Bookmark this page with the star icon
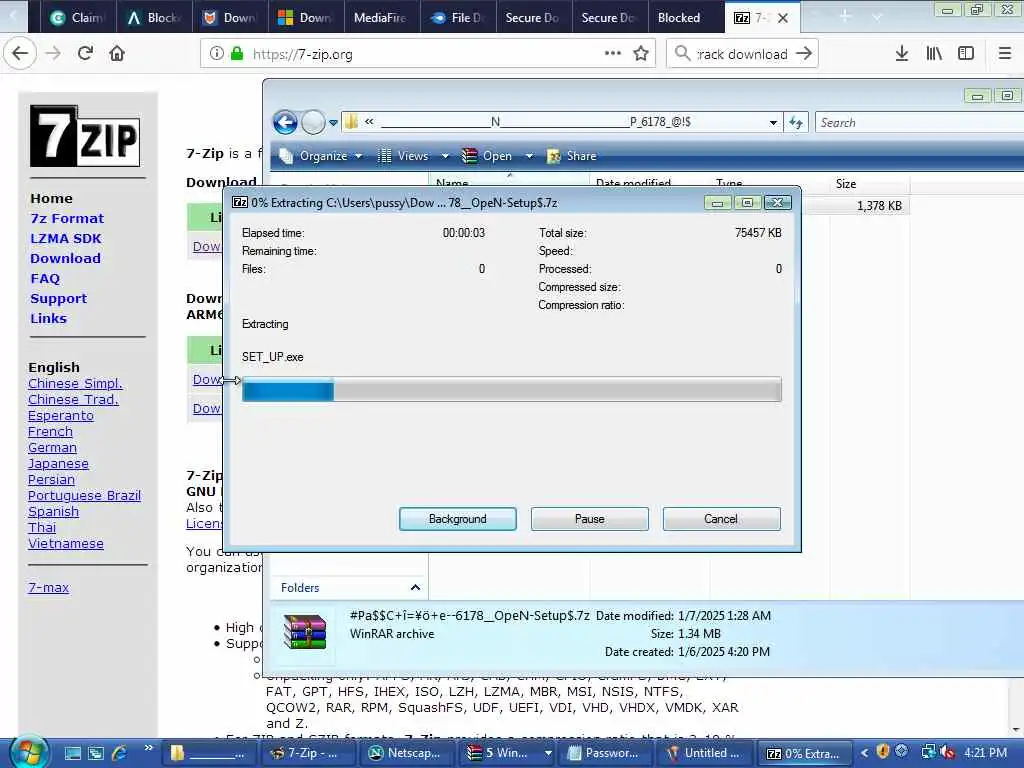 [641, 54]
